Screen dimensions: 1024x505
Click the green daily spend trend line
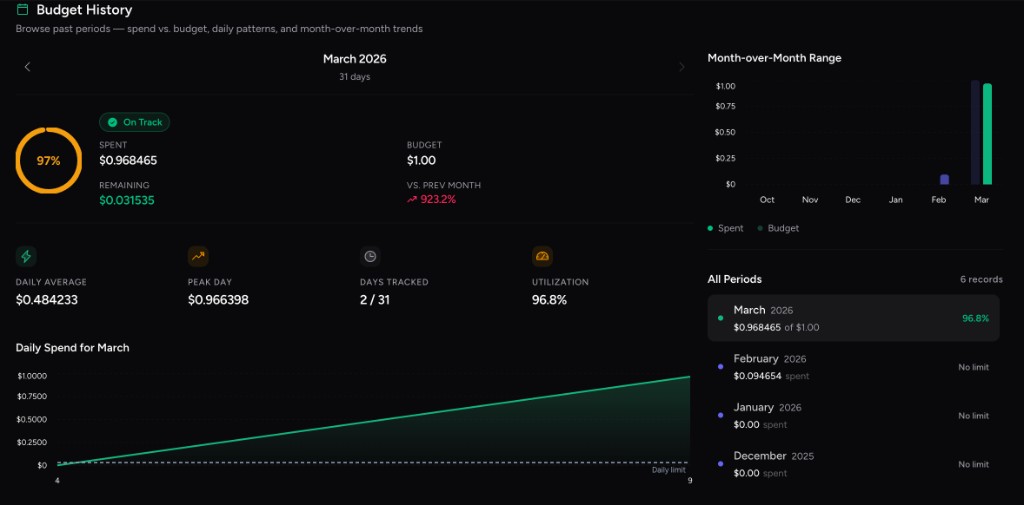point(374,421)
